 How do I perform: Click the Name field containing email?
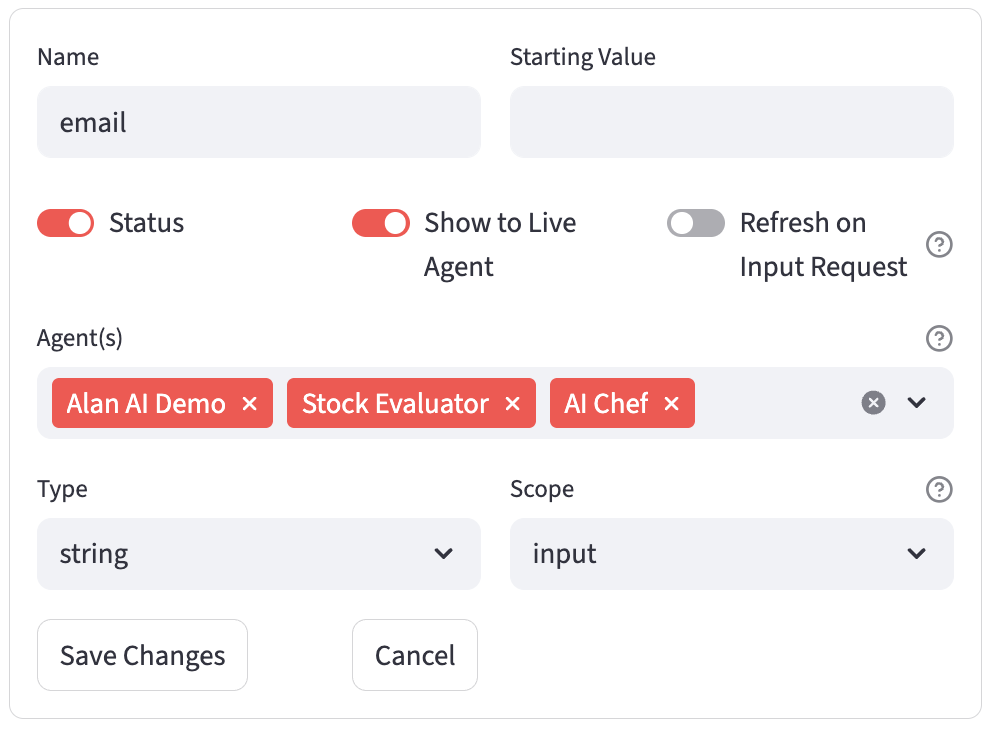258,122
